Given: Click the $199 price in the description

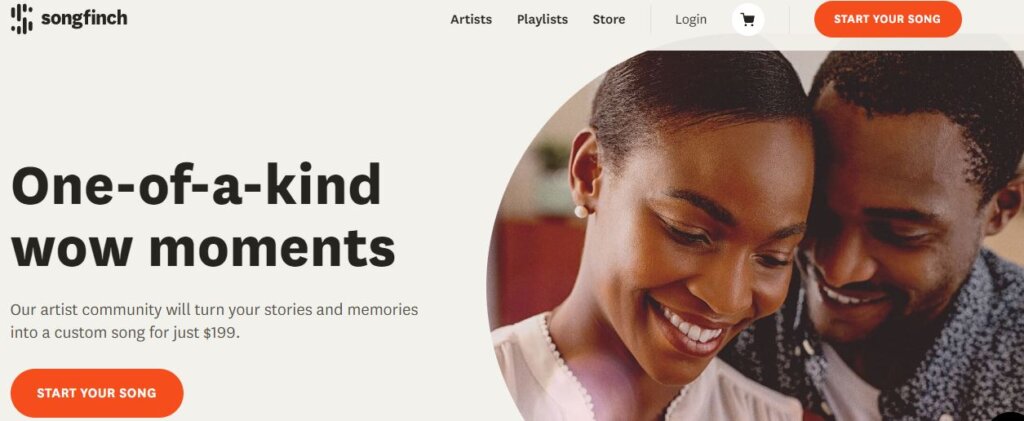Looking at the screenshot, I should coord(221,333).
